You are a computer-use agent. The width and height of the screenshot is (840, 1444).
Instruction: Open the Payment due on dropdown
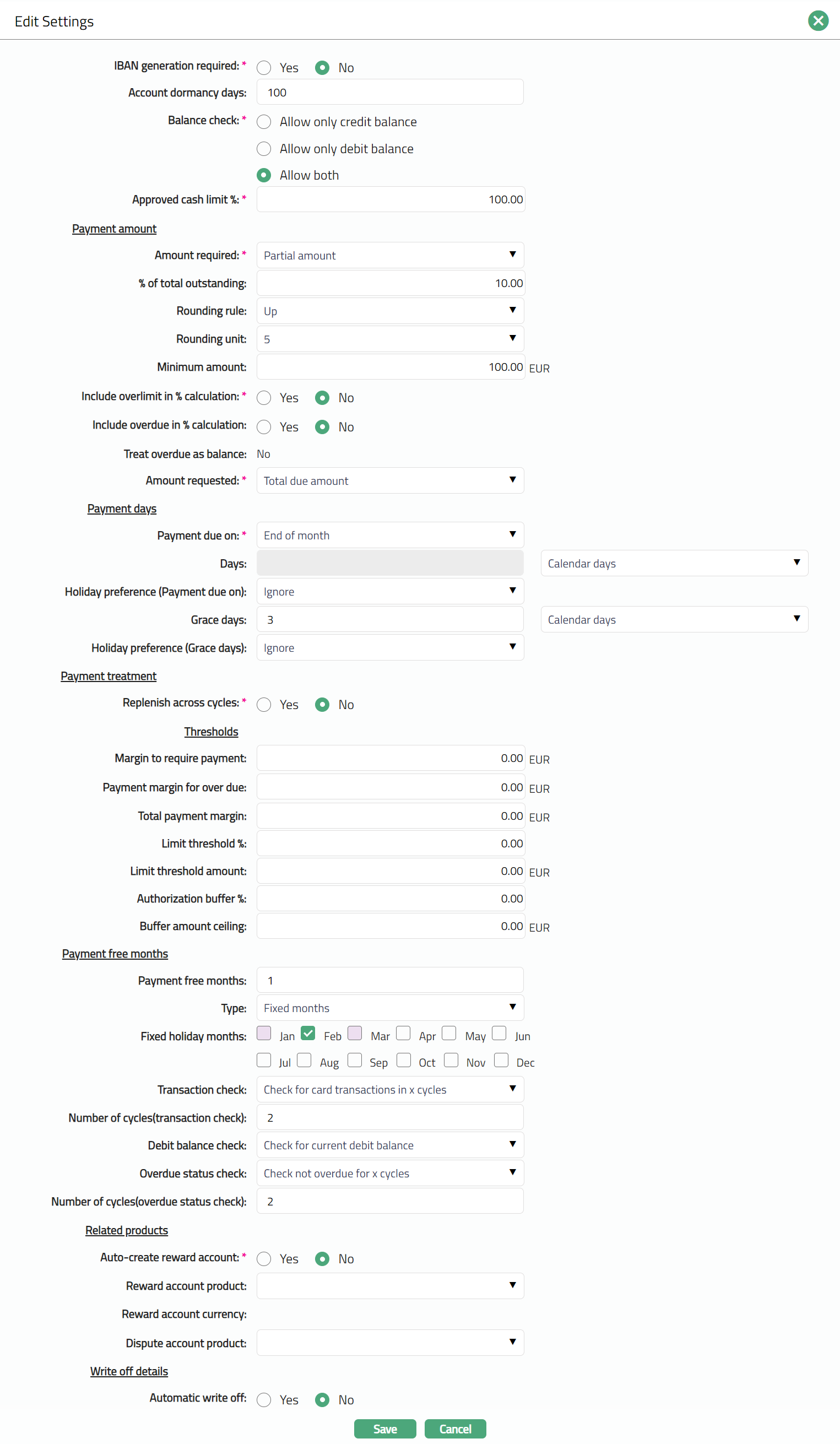click(389, 535)
